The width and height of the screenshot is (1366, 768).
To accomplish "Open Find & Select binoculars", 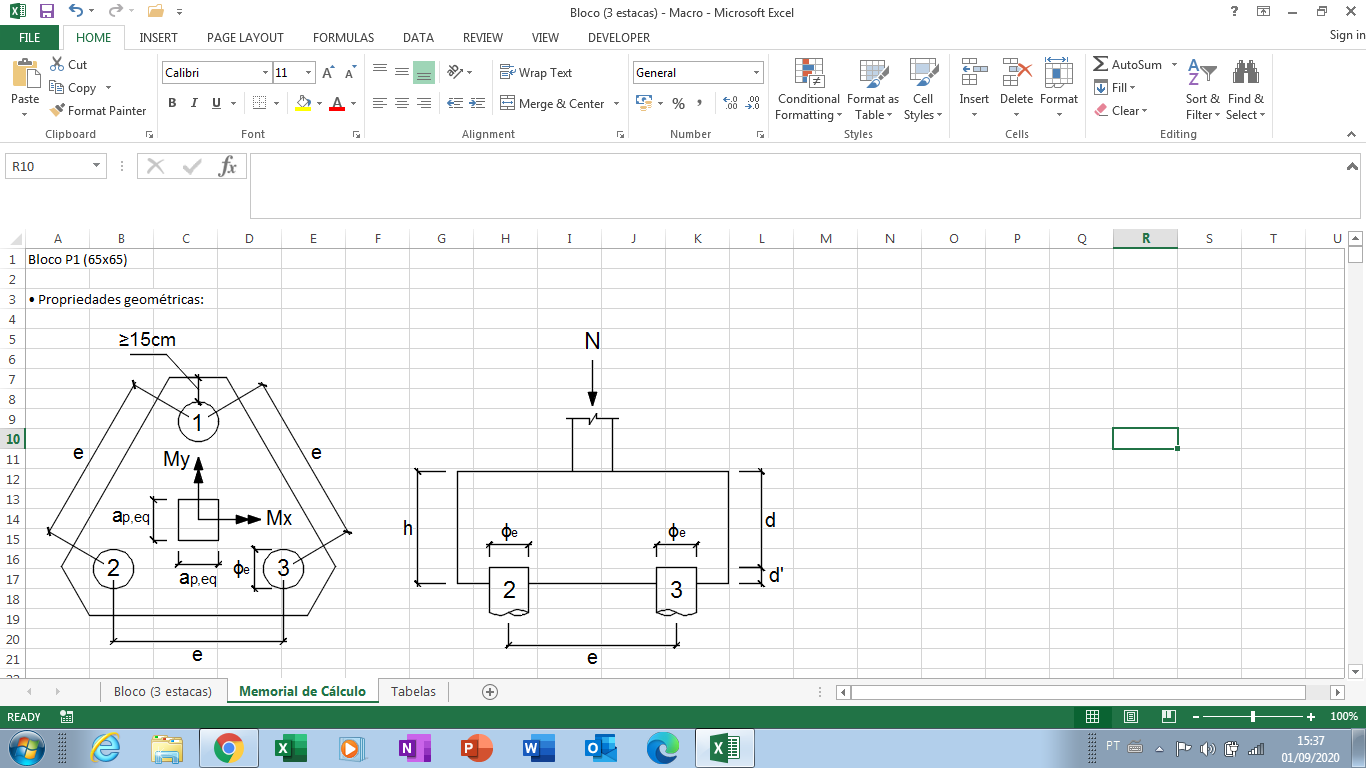I will pyautogui.click(x=1246, y=89).
